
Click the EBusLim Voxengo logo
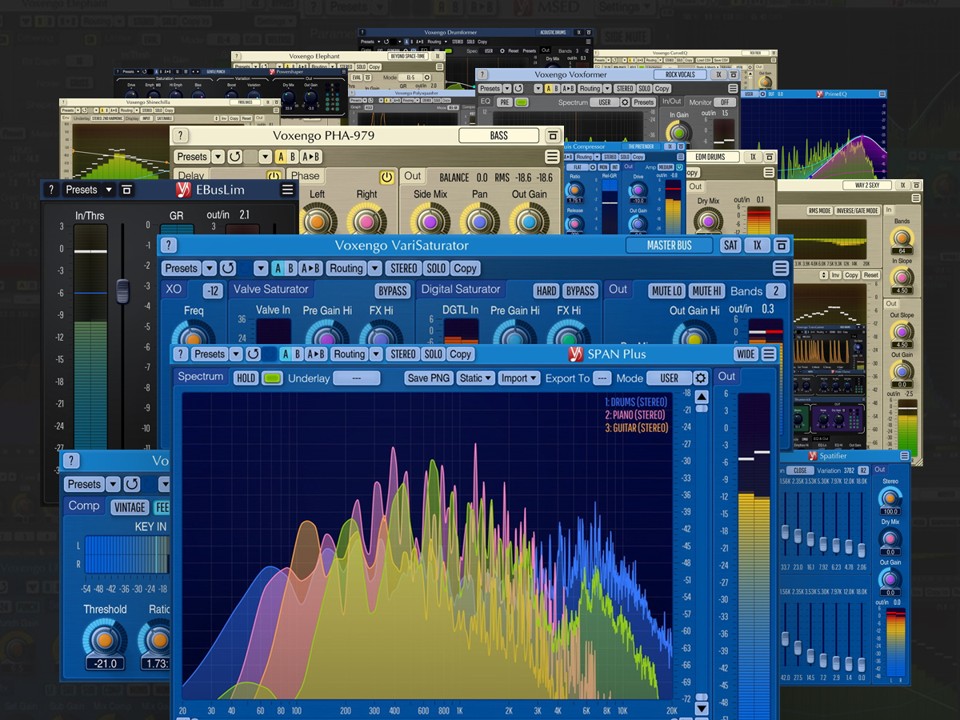point(182,190)
